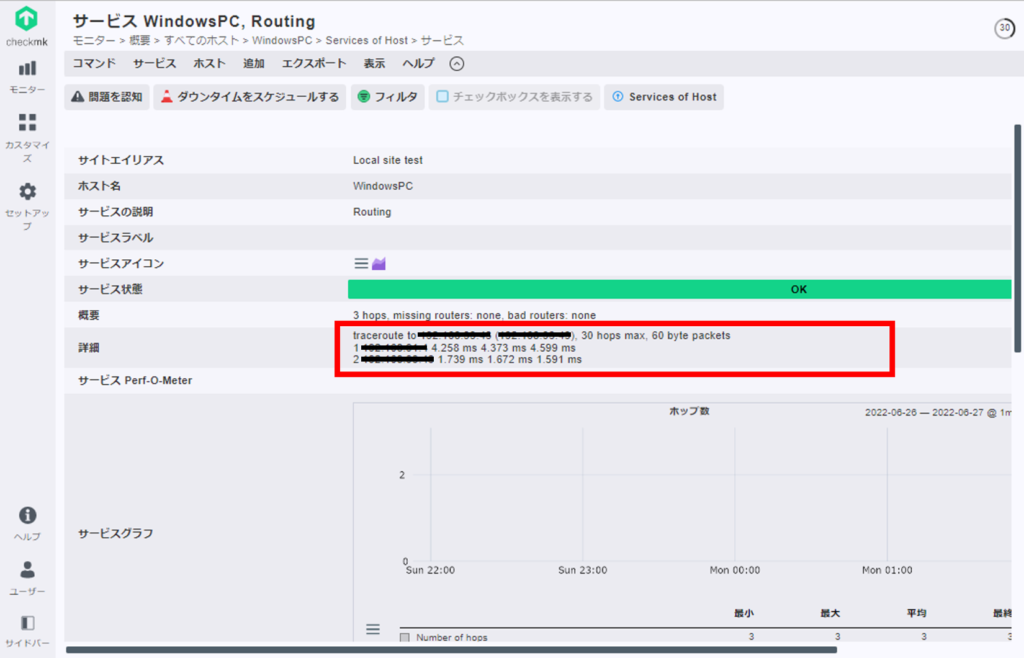Open the 表示 menu
The height and width of the screenshot is (658, 1024).
tap(374, 63)
